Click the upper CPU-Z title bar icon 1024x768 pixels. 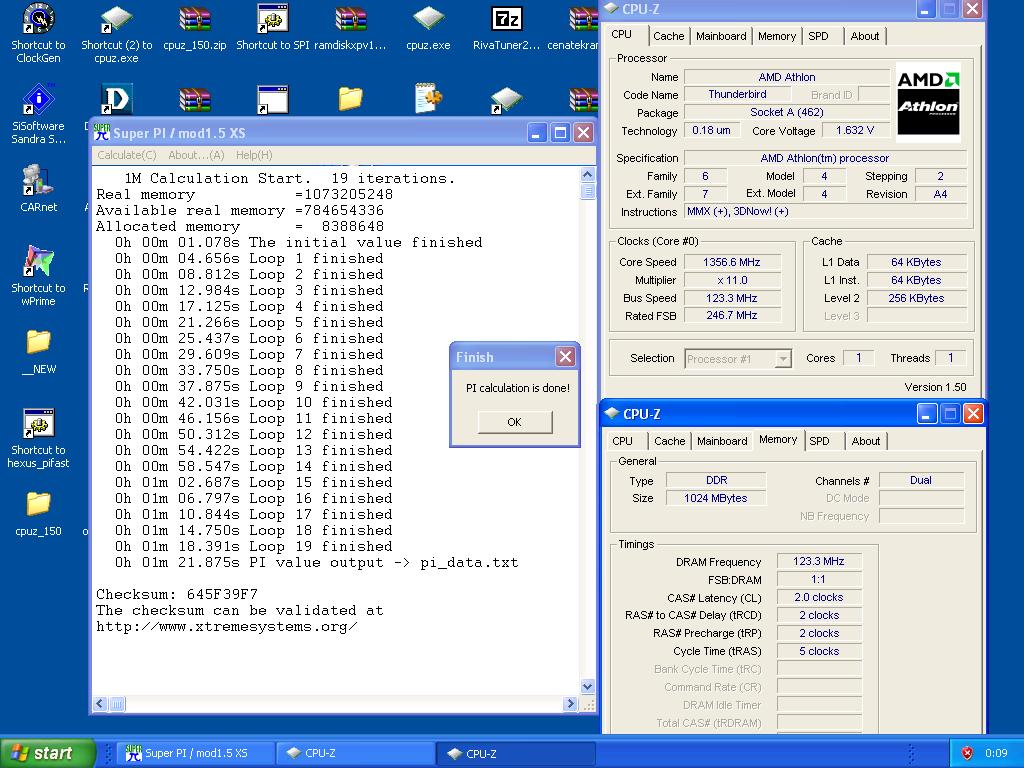point(611,8)
